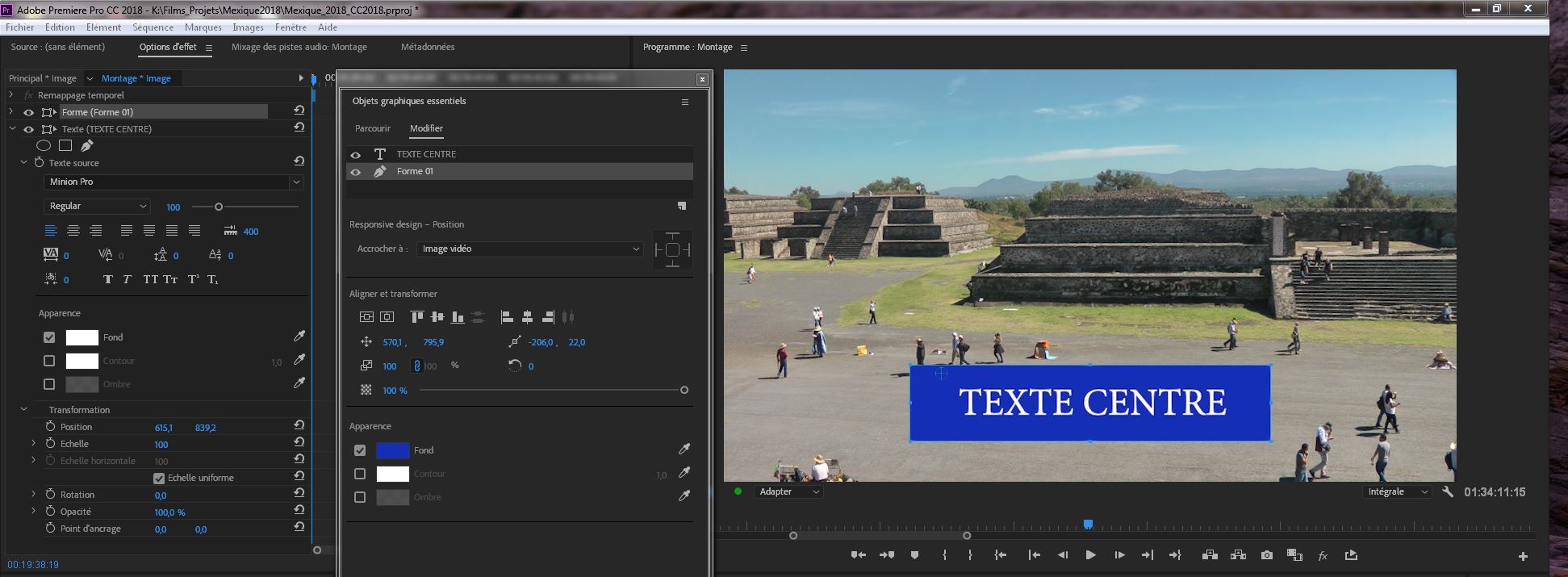This screenshot has height=577, width=1568.
Task: Open the Accrocher à Image vidéo dropdown
Action: [x=529, y=249]
